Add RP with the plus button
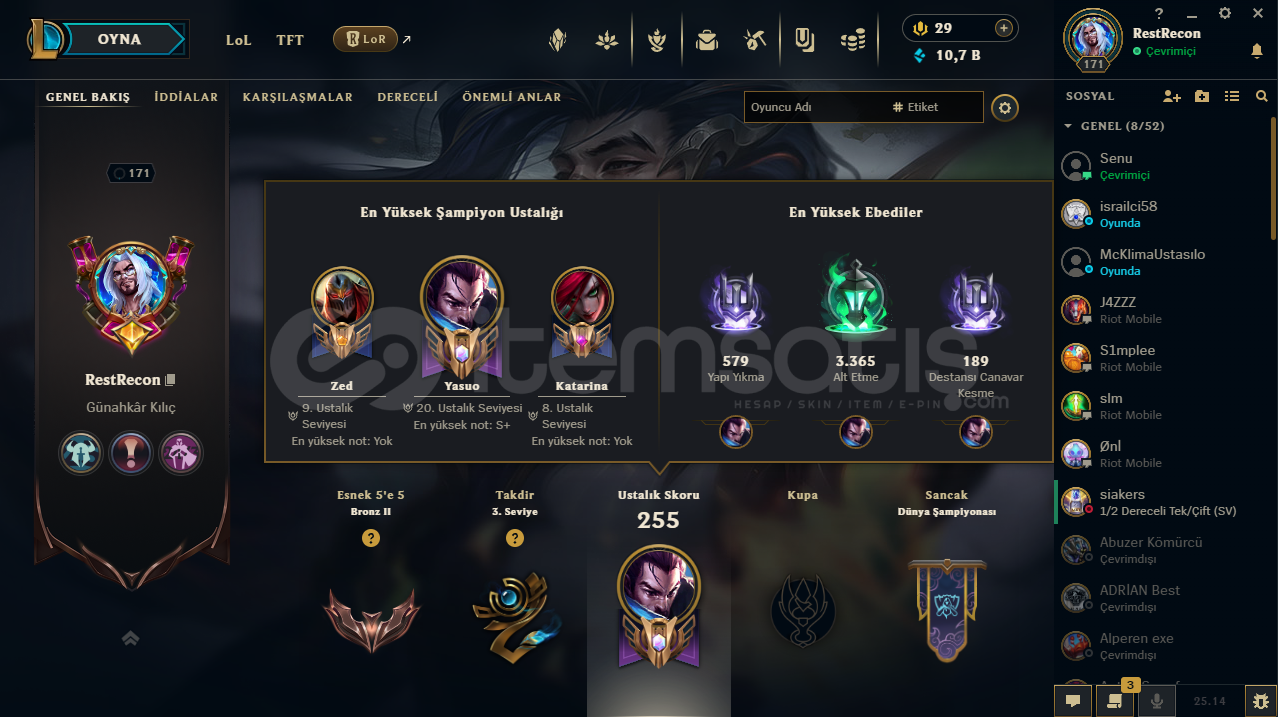This screenshot has width=1278, height=717. click(x=1004, y=28)
